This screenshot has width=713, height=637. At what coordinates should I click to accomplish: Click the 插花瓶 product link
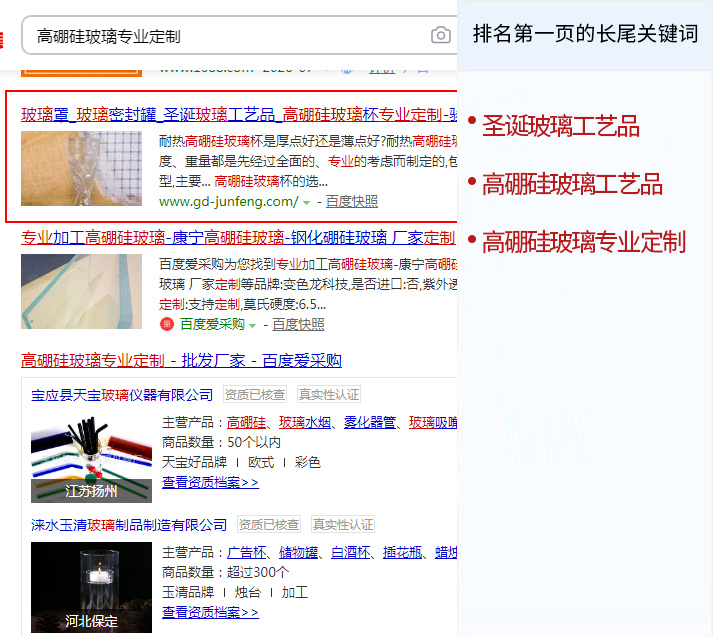402,552
